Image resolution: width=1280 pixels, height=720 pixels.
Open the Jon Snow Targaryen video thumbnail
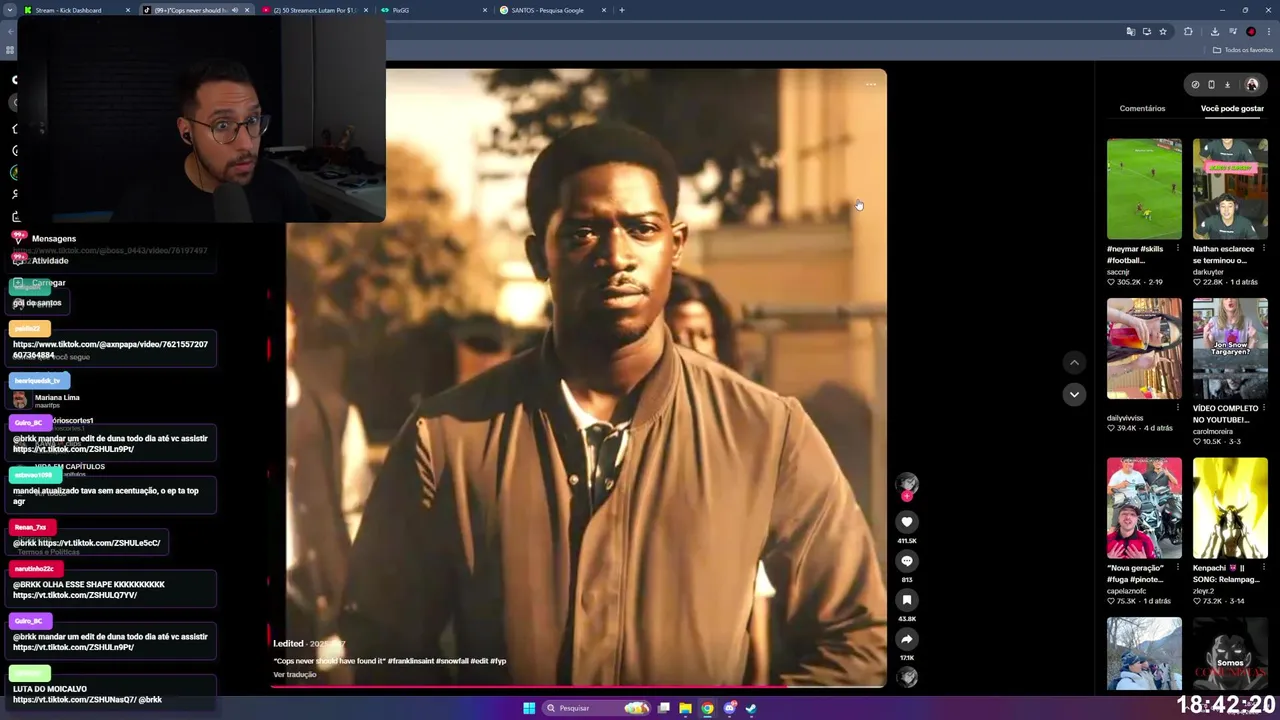(x=1230, y=349)
